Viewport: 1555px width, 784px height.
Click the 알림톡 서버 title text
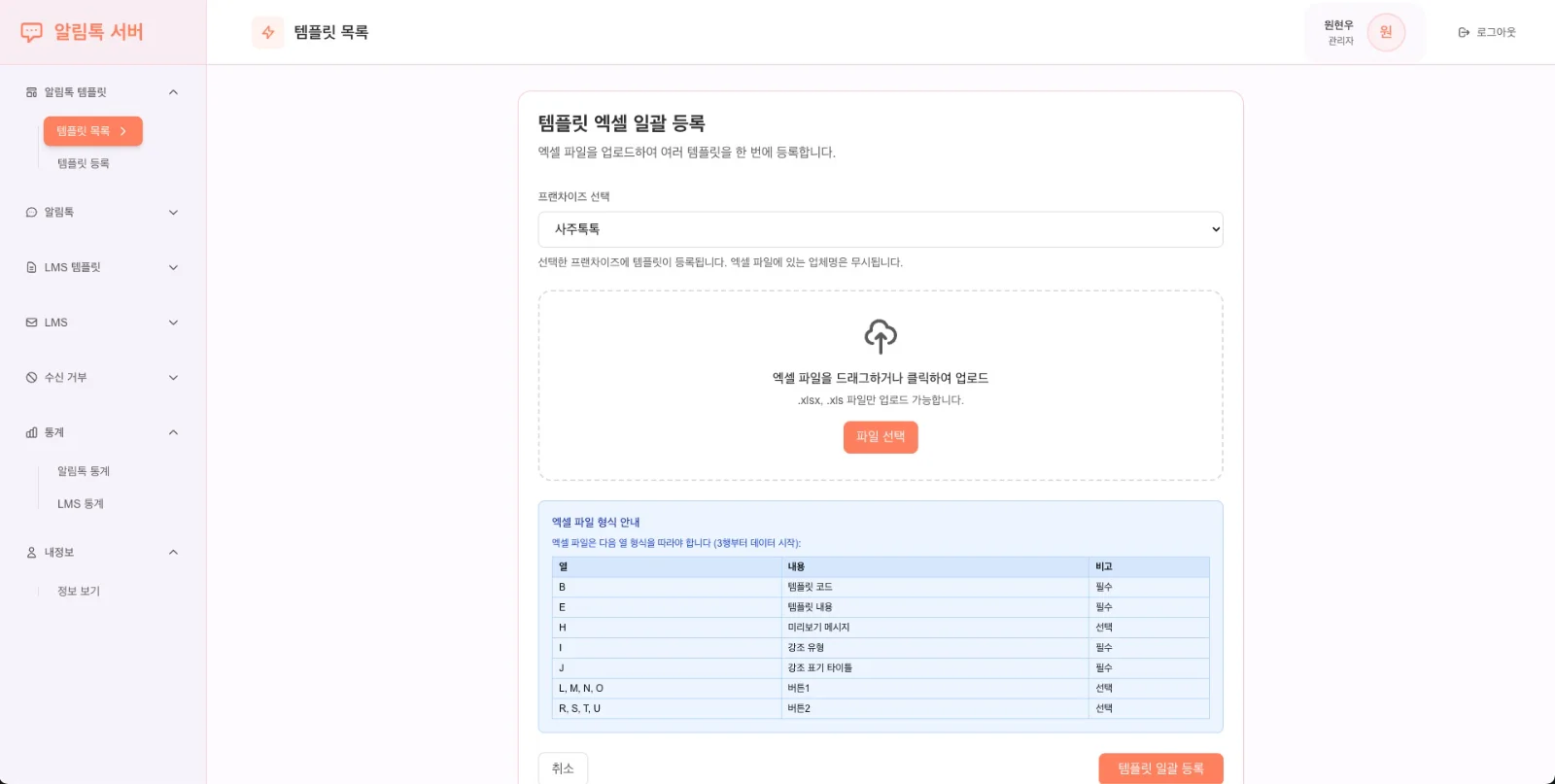pyautogui.click(x=98, y=32)
